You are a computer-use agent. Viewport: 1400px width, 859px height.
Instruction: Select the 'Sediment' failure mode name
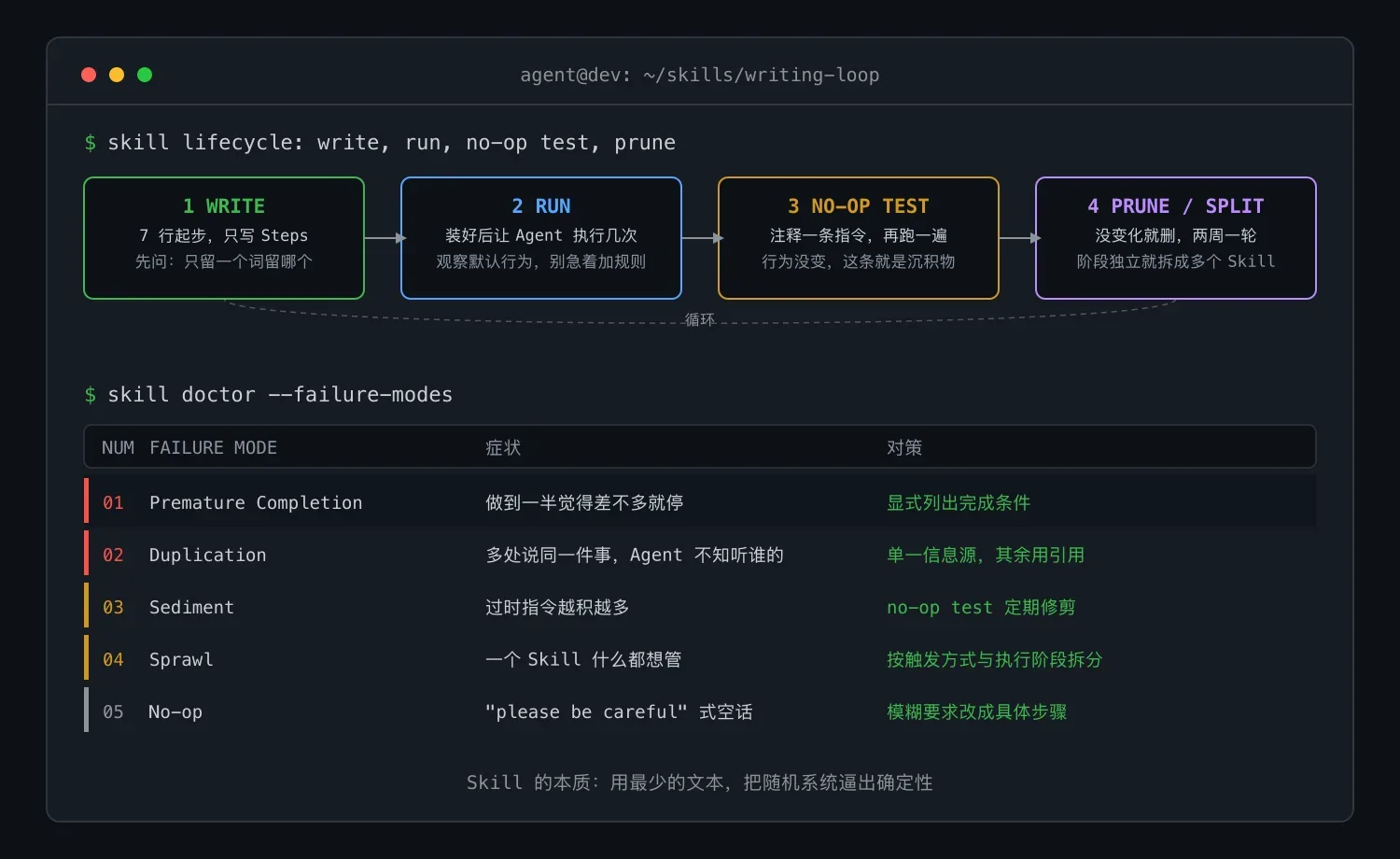click(191, 607)
